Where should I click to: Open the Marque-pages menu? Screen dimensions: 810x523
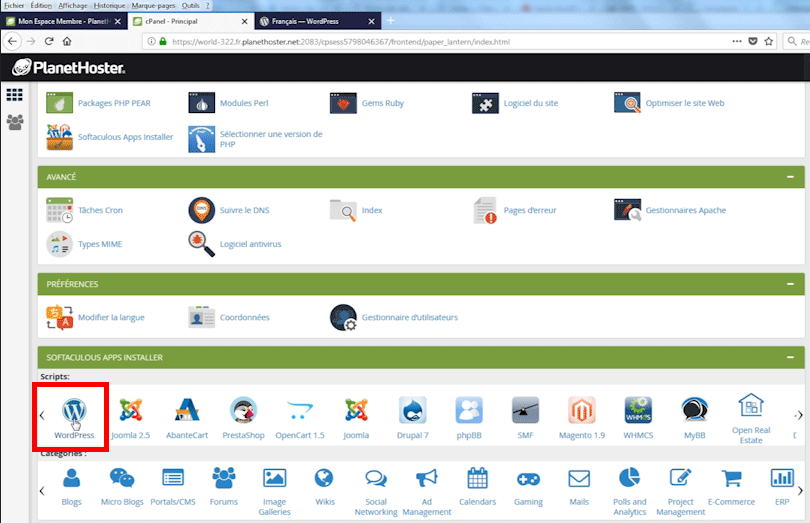[x=153, y=5]
